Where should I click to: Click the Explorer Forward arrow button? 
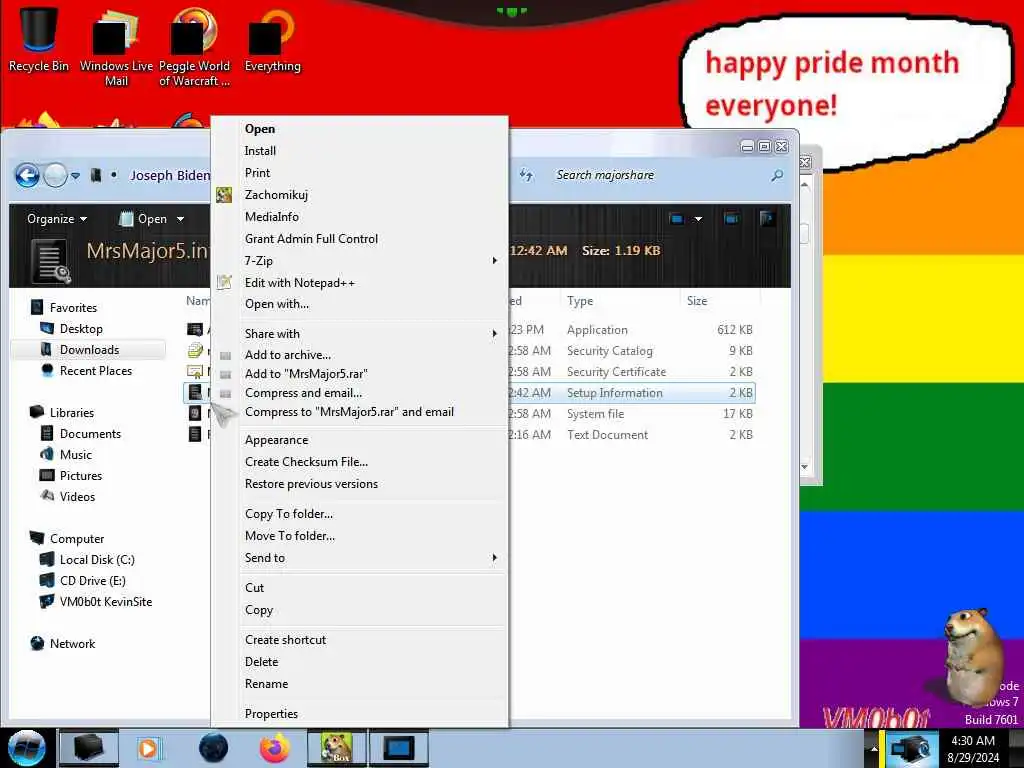56,175
